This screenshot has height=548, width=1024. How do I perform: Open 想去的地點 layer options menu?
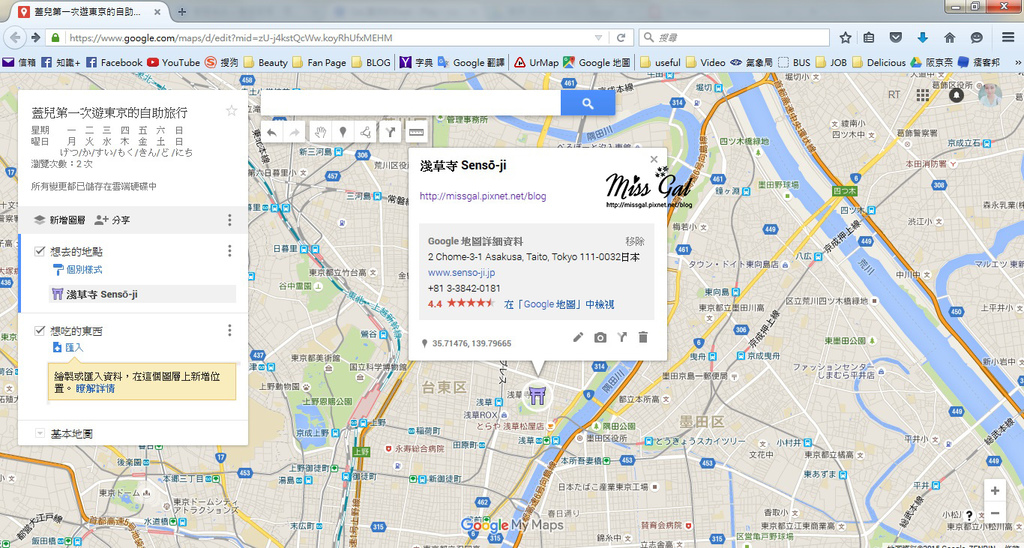tap(229, 251)
